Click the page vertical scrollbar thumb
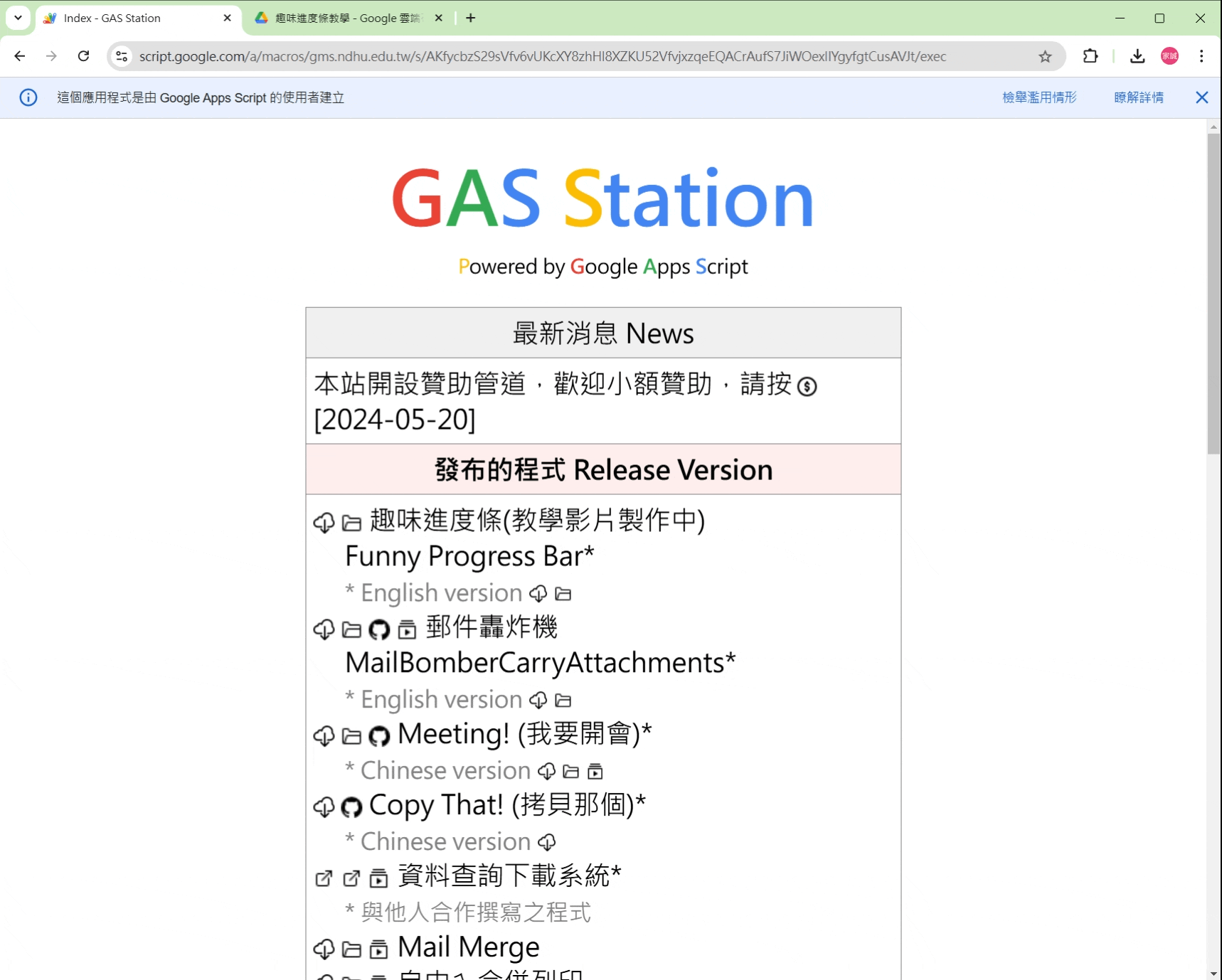This screenshot has height=980, width=1222. [x=1214, y=294]
